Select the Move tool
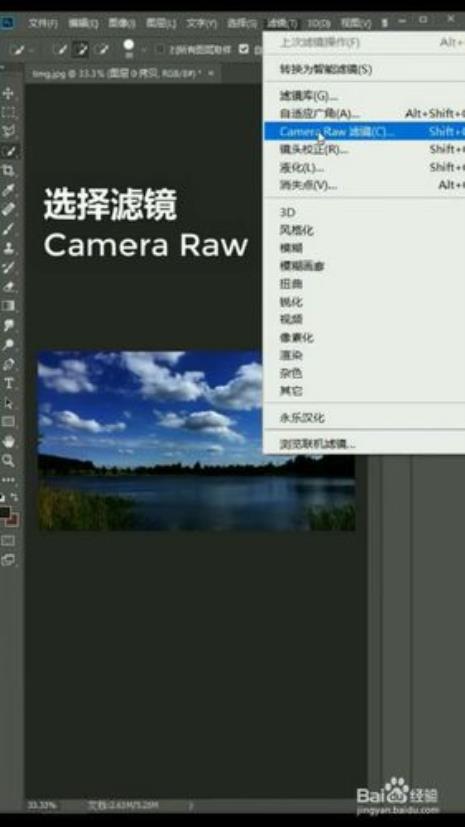 8,93
